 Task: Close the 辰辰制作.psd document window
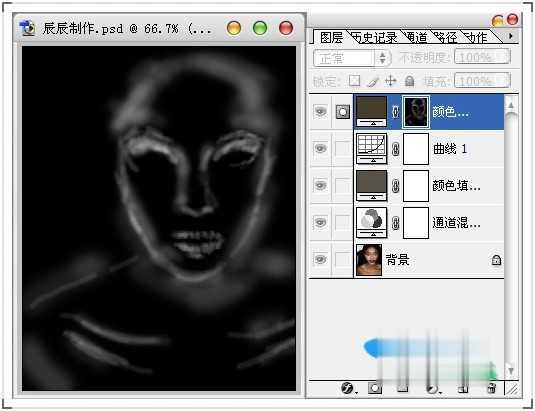[x=286, y=28]
